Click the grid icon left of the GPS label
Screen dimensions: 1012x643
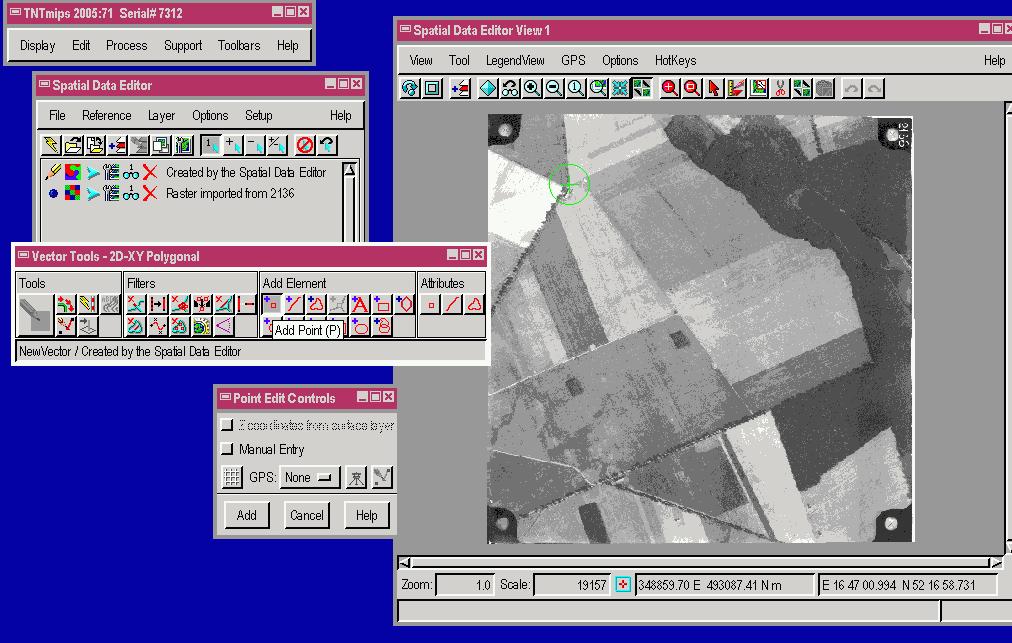(232, 477)
